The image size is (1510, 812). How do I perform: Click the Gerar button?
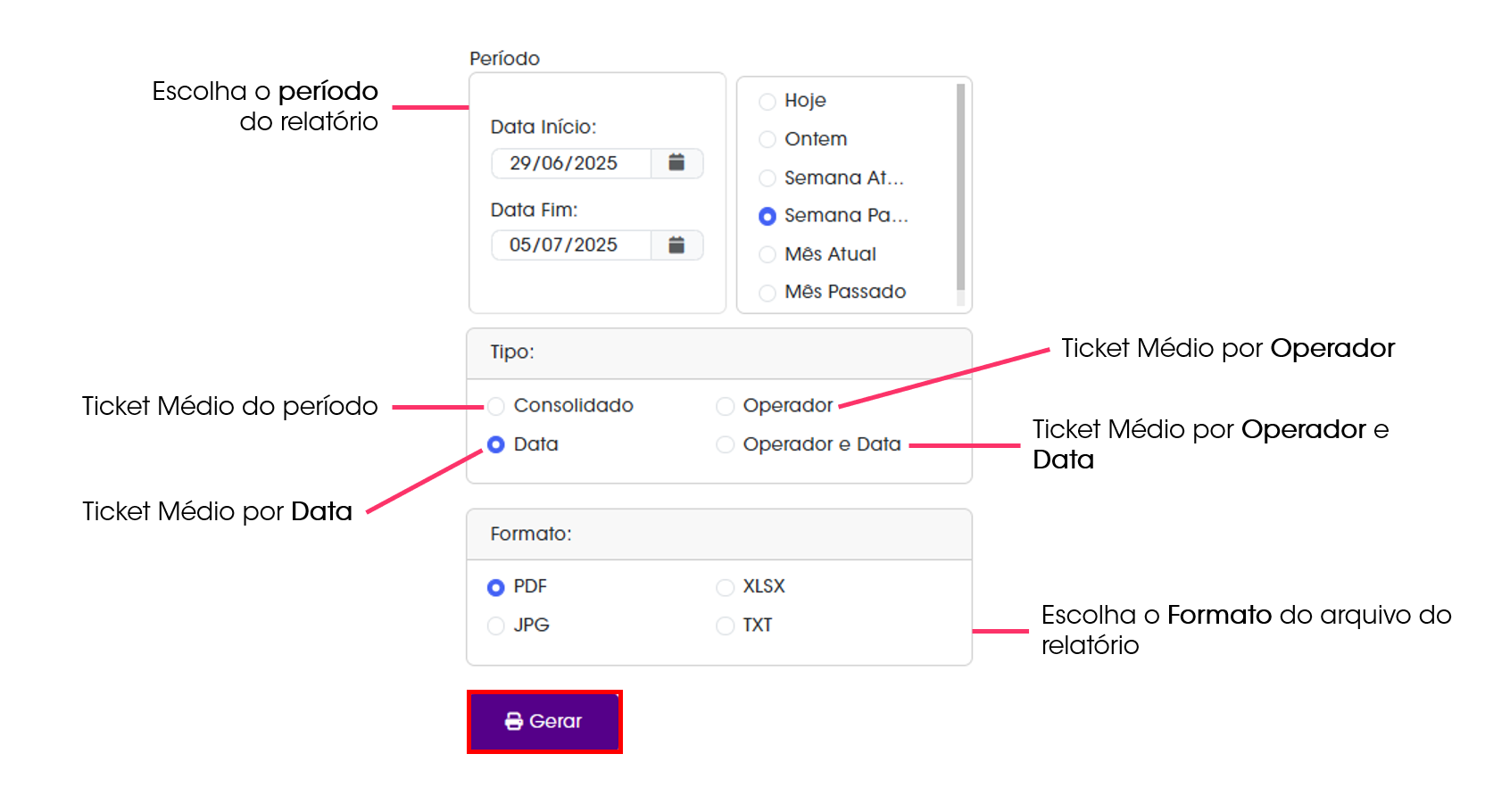[x=544, y=722]
